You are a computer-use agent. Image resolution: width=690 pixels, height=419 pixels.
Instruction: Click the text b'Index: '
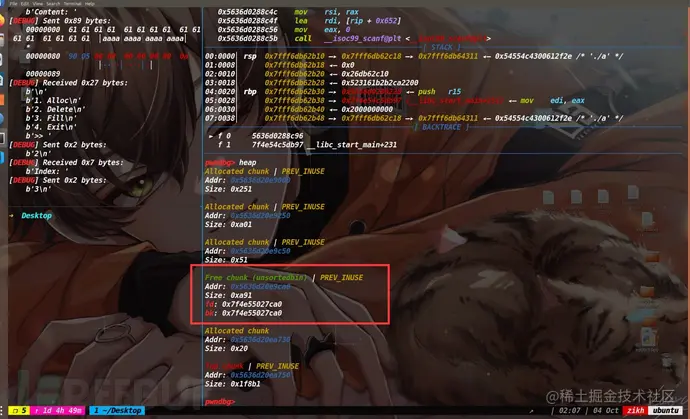[x=47, y=171]
